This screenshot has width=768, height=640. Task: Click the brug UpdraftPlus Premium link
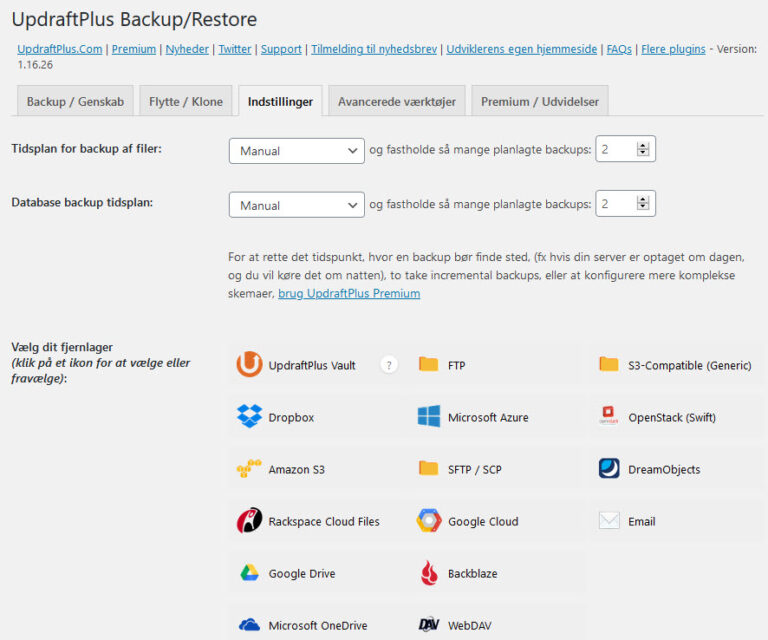pos(349,293)
